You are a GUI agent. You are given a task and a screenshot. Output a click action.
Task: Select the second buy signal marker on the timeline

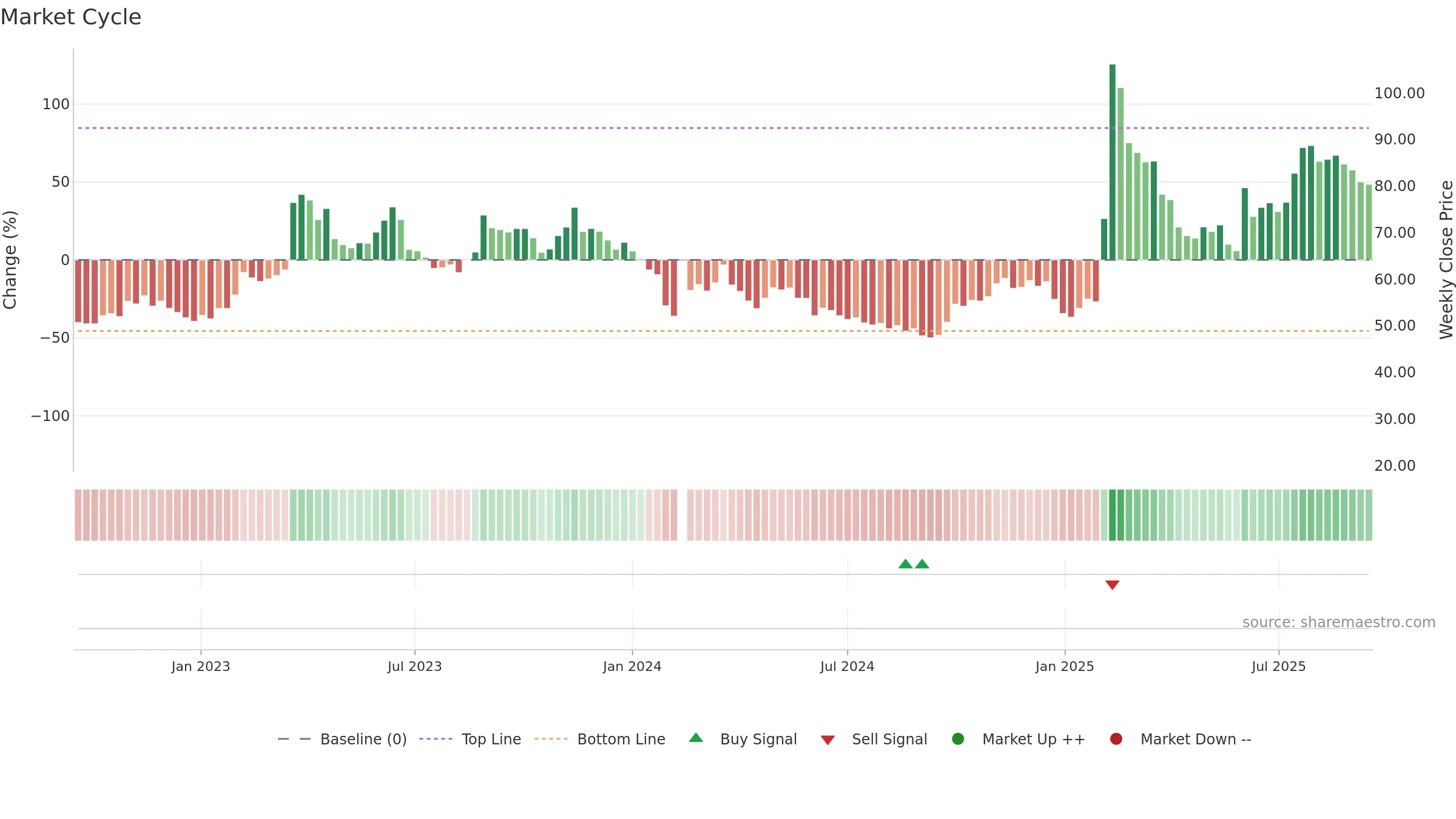click(x=922, y=564)
